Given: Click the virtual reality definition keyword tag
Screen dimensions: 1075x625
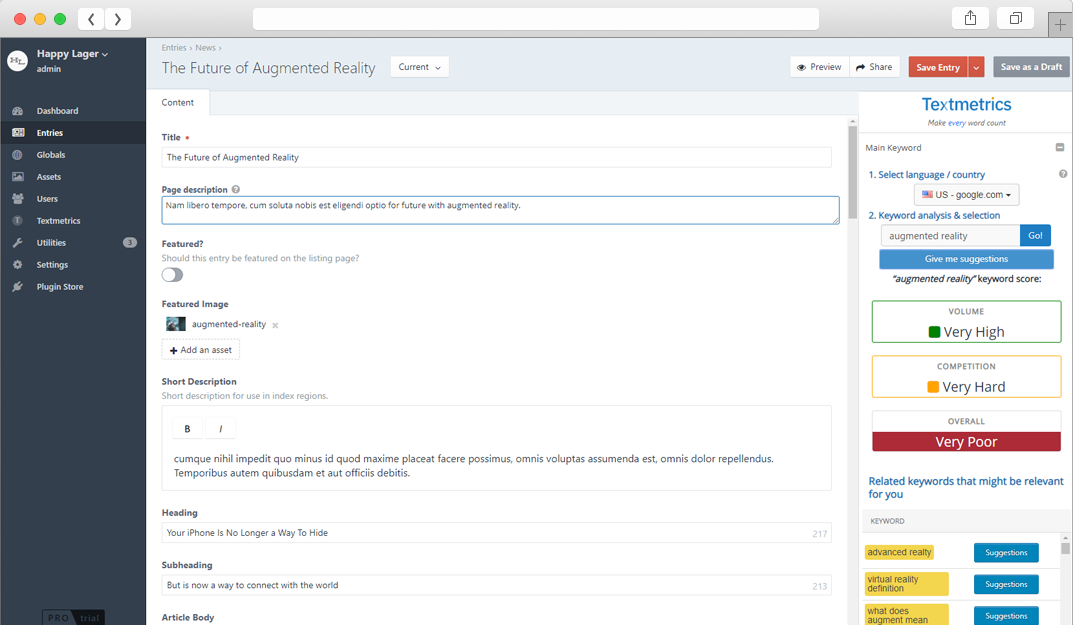Looking at the screenshot, I should click(x=906, y=584).
